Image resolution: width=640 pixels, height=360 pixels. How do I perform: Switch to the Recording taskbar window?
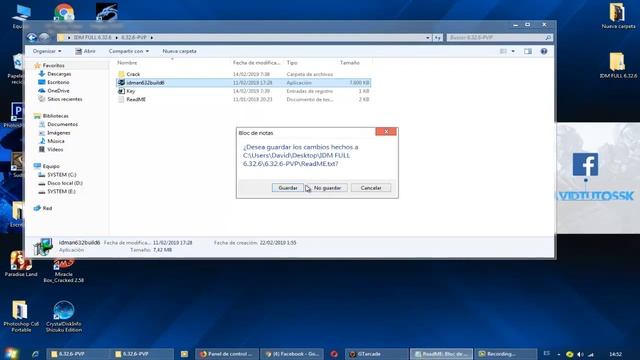pyautogui.click(x=506, y=354)
